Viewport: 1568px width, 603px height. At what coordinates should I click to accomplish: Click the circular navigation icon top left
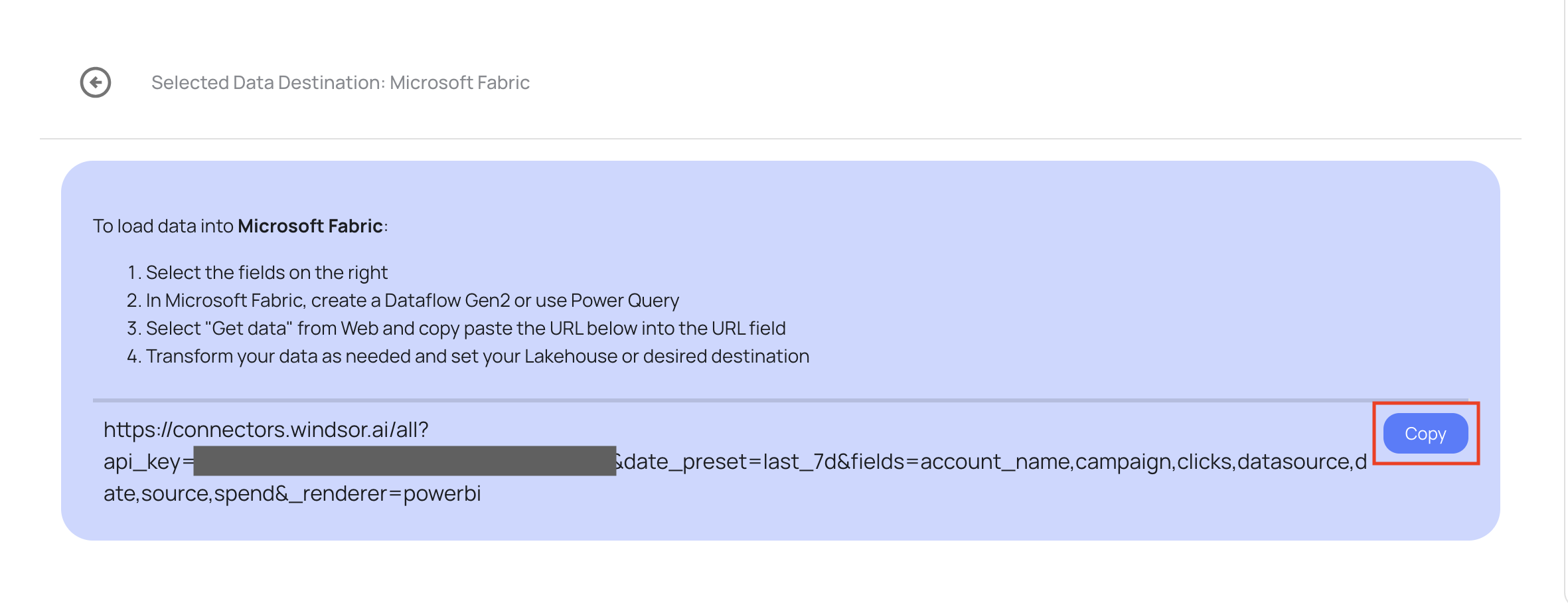(x=95, y=82)
